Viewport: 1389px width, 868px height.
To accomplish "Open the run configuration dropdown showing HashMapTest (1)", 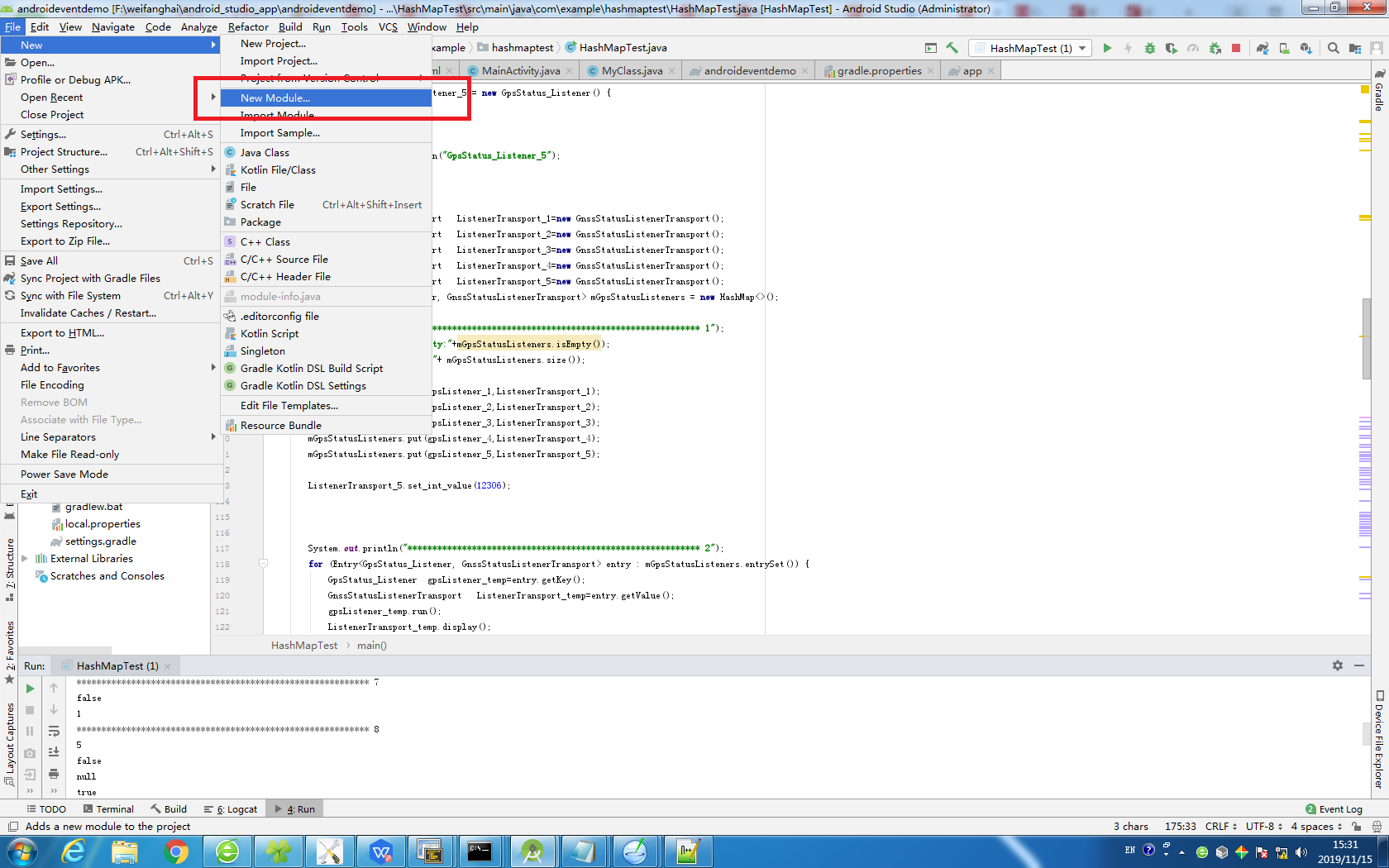I will 1029,47.
